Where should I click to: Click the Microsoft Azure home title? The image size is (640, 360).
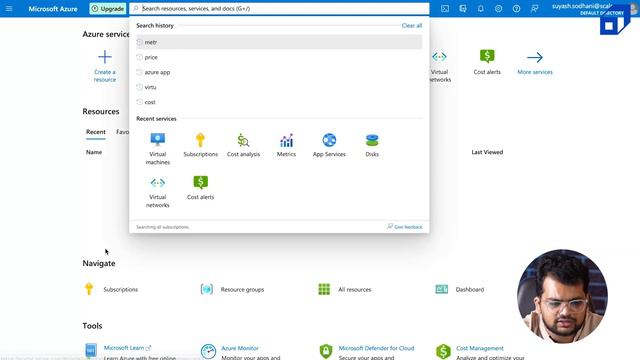point(53,9)
